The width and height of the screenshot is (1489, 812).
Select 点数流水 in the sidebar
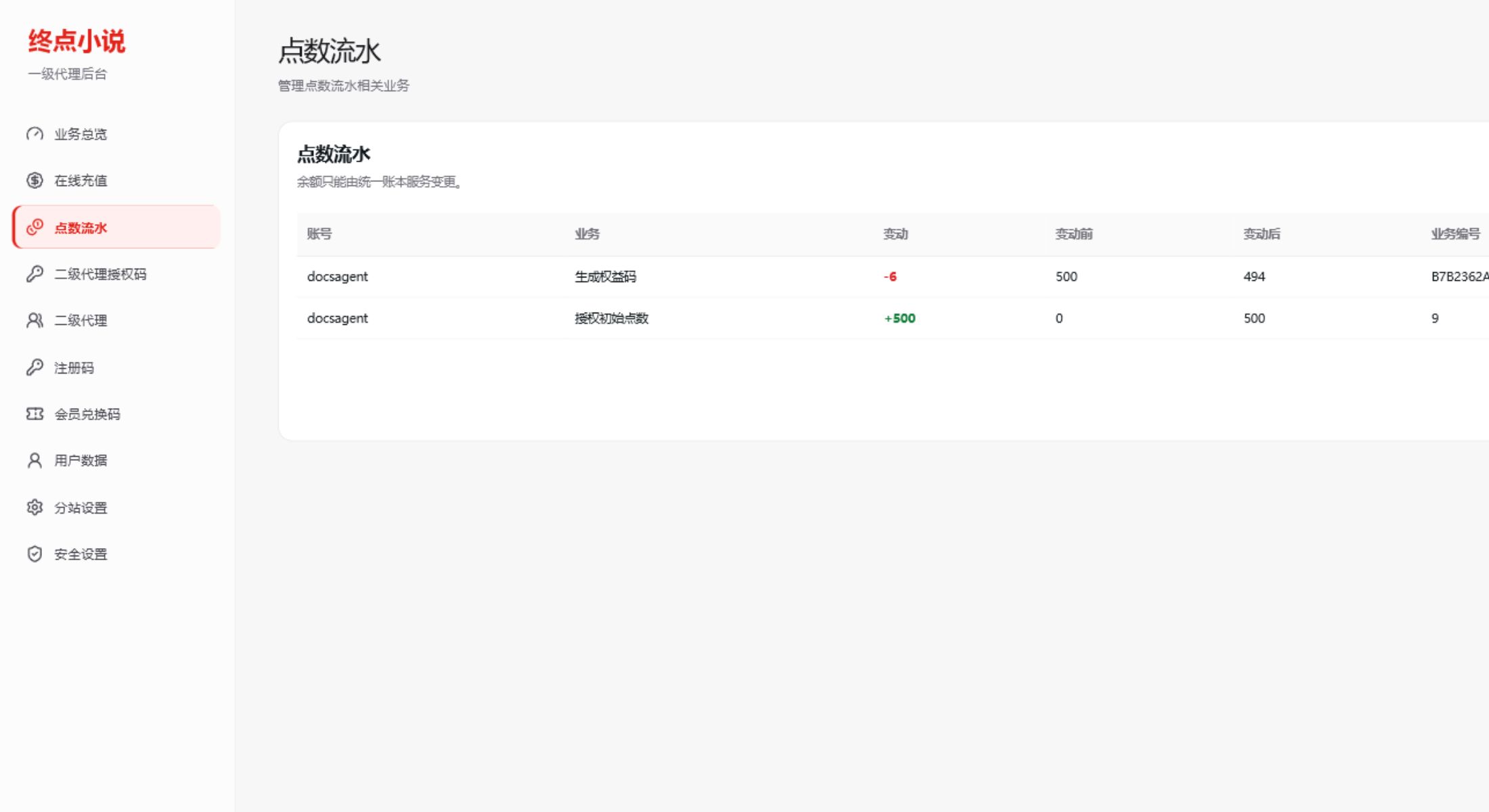116,227
